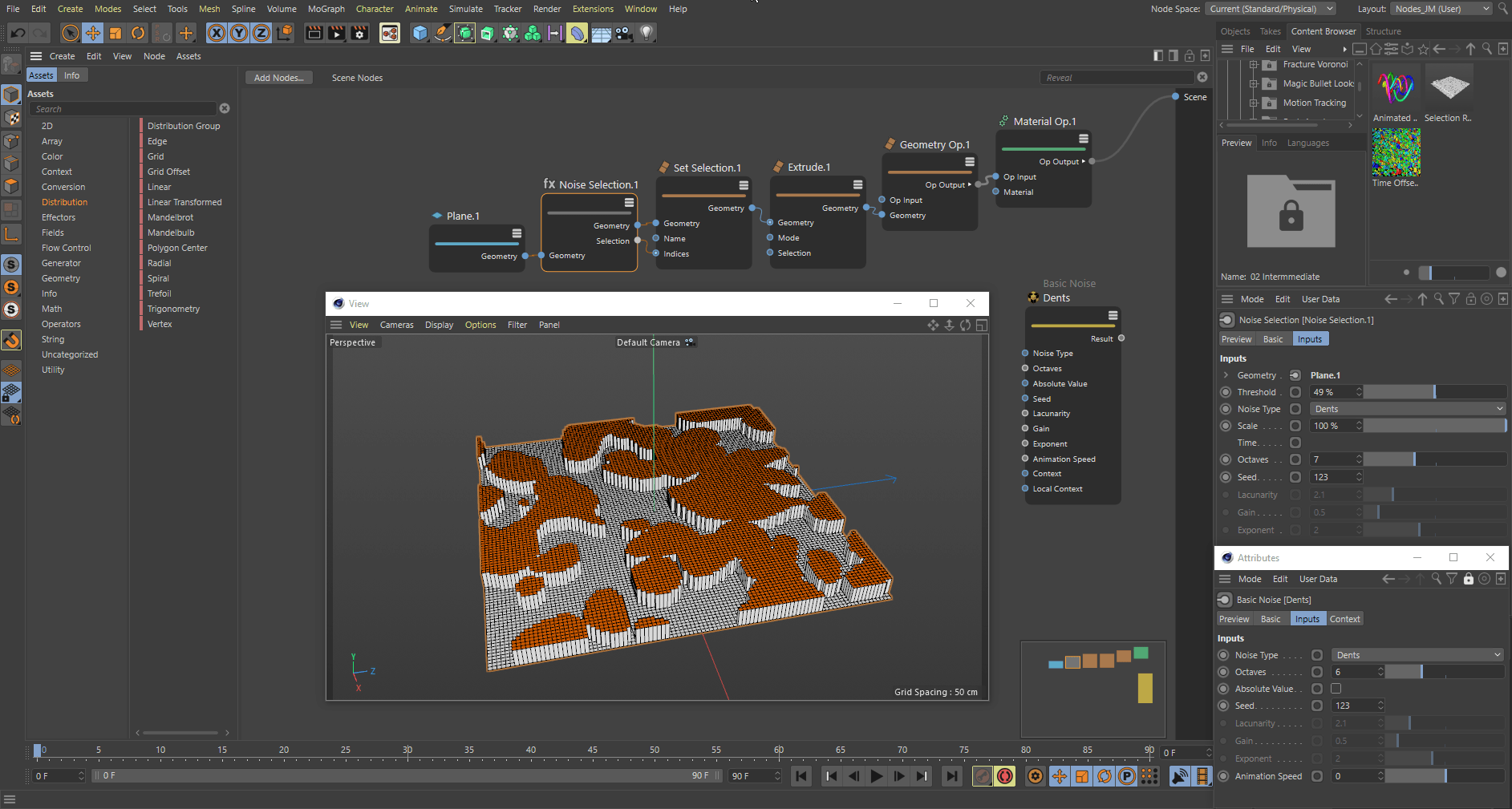Image resolution: width=1512 pixels, height=809 pixels.
Task: Select the Move tool in top toolbar
Action: [93, 33]
